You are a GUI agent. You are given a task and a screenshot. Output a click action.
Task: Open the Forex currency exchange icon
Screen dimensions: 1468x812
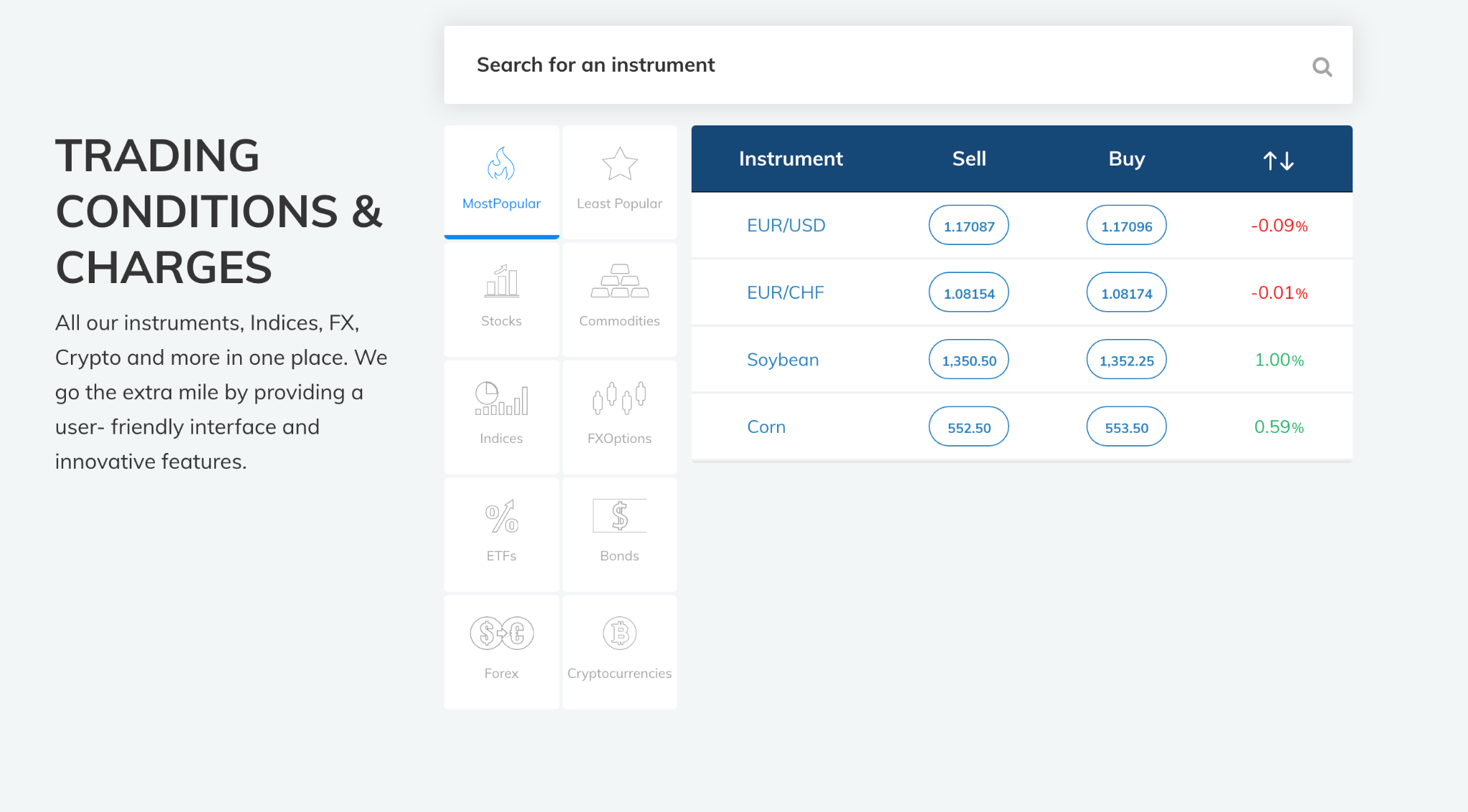click(501, 634)
